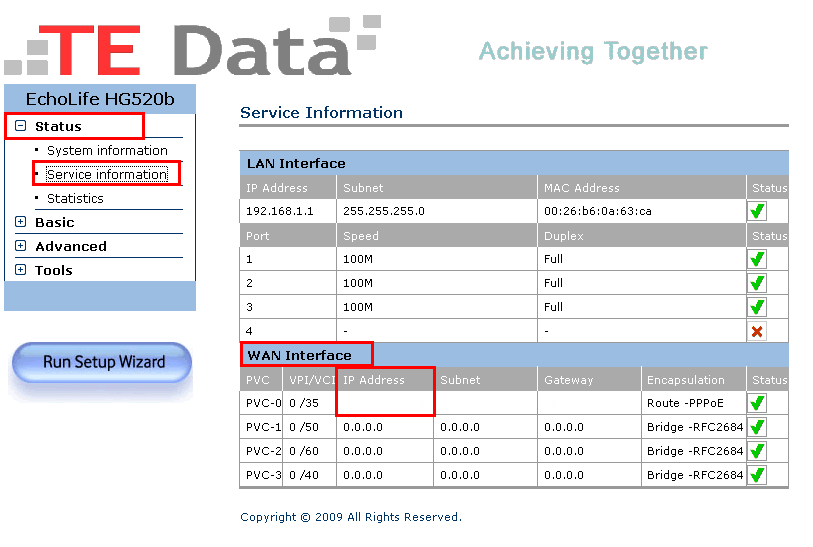Screen dimensions: 813x547
Task: Expand the Advanced menu plus icon
Action: click(20, 246)
